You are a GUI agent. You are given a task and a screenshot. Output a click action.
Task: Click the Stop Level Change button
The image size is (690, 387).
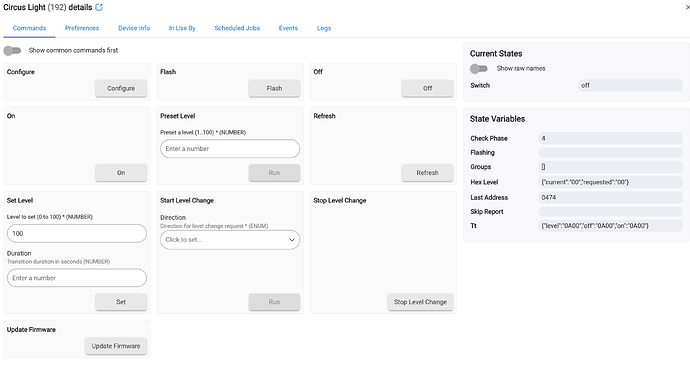point(420,302)
